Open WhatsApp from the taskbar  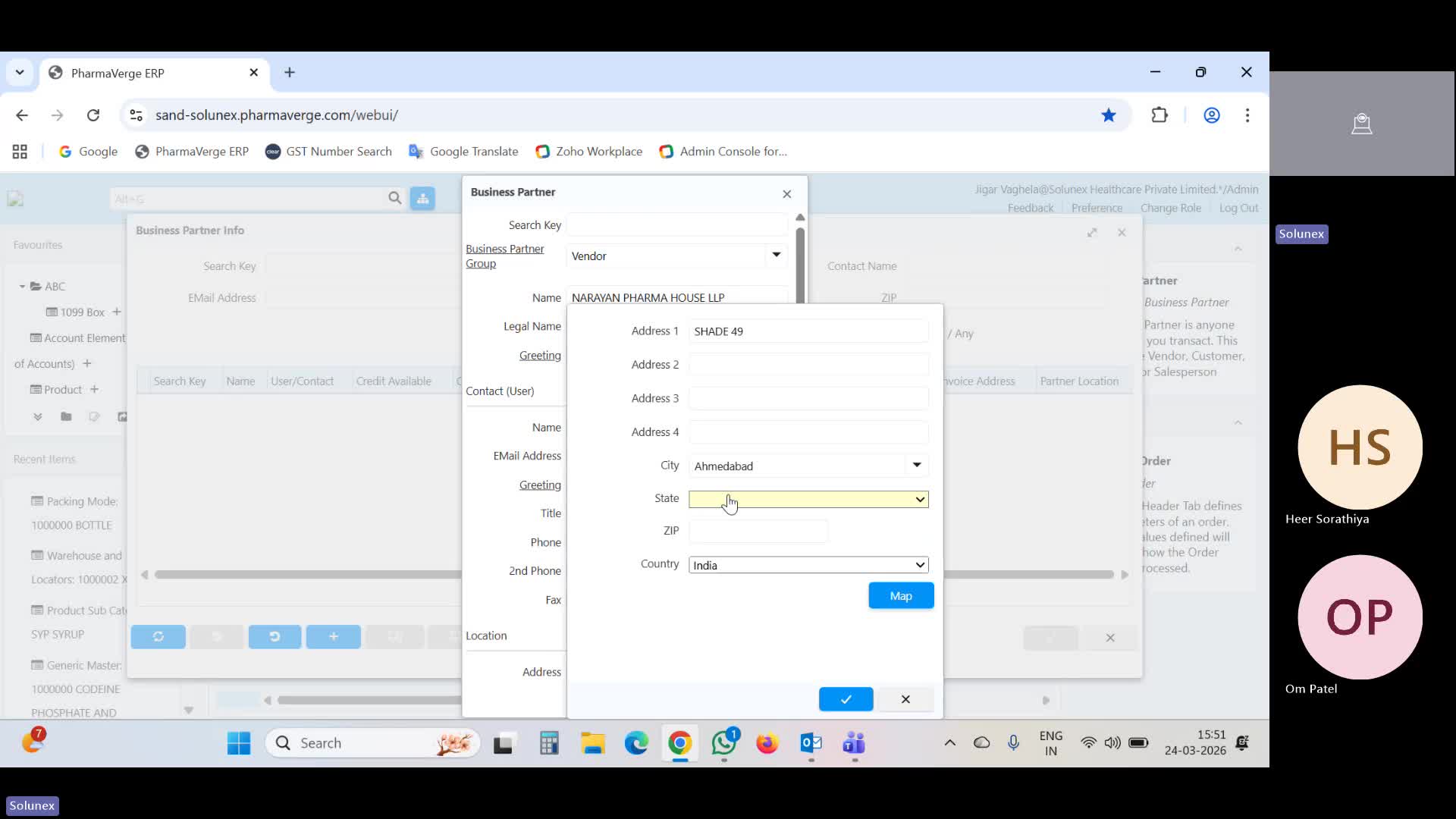[724, 744]
